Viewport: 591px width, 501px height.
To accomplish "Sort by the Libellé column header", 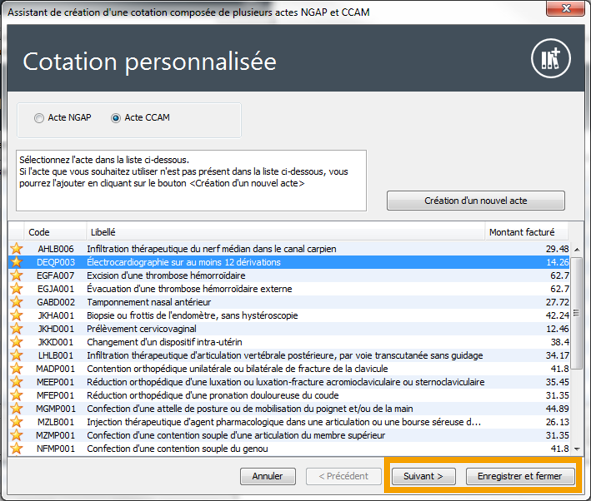I will [x=286, y=232].
